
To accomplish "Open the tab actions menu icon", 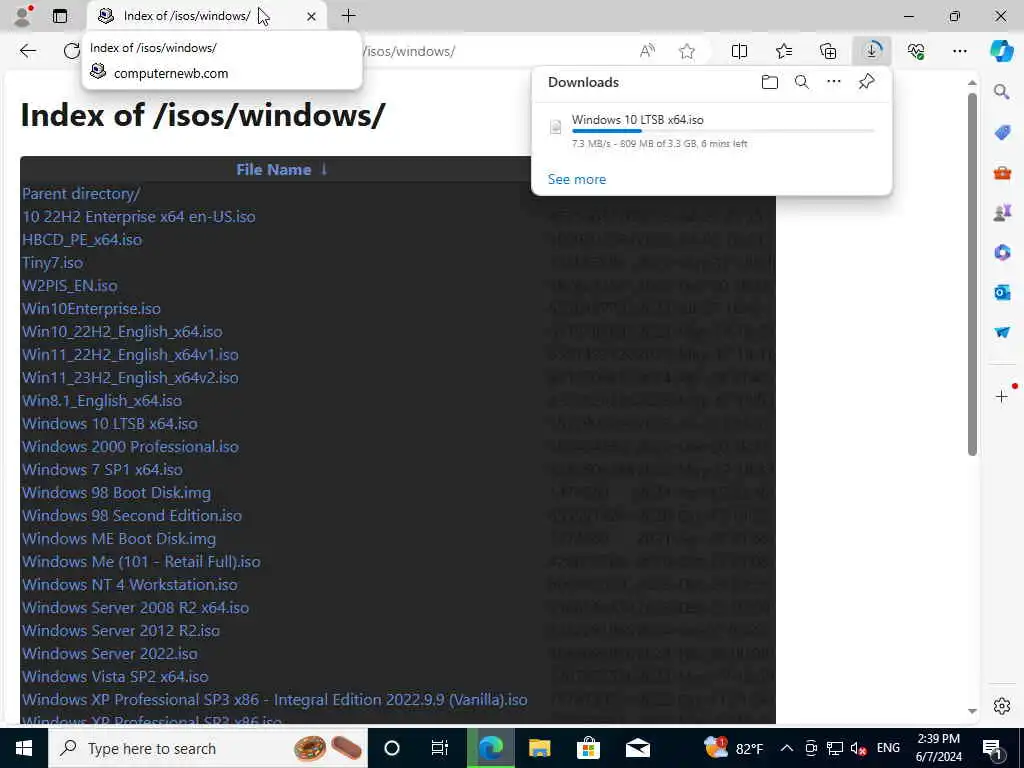I will pos(59,16).
